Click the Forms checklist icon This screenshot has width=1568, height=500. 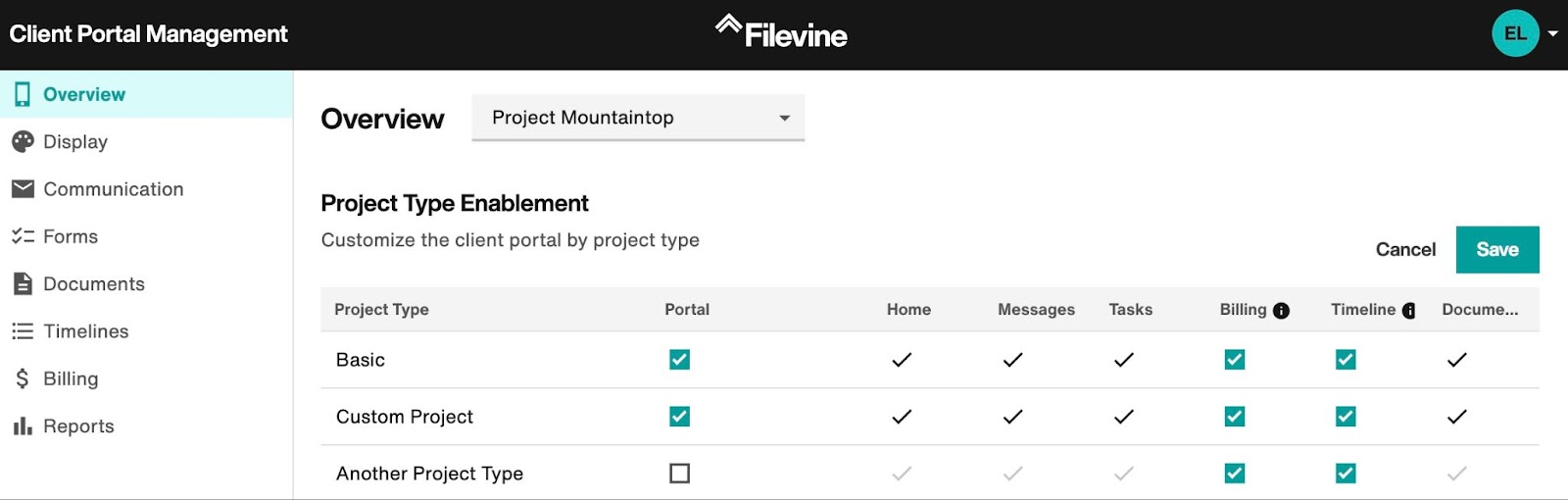coord(23,236)
